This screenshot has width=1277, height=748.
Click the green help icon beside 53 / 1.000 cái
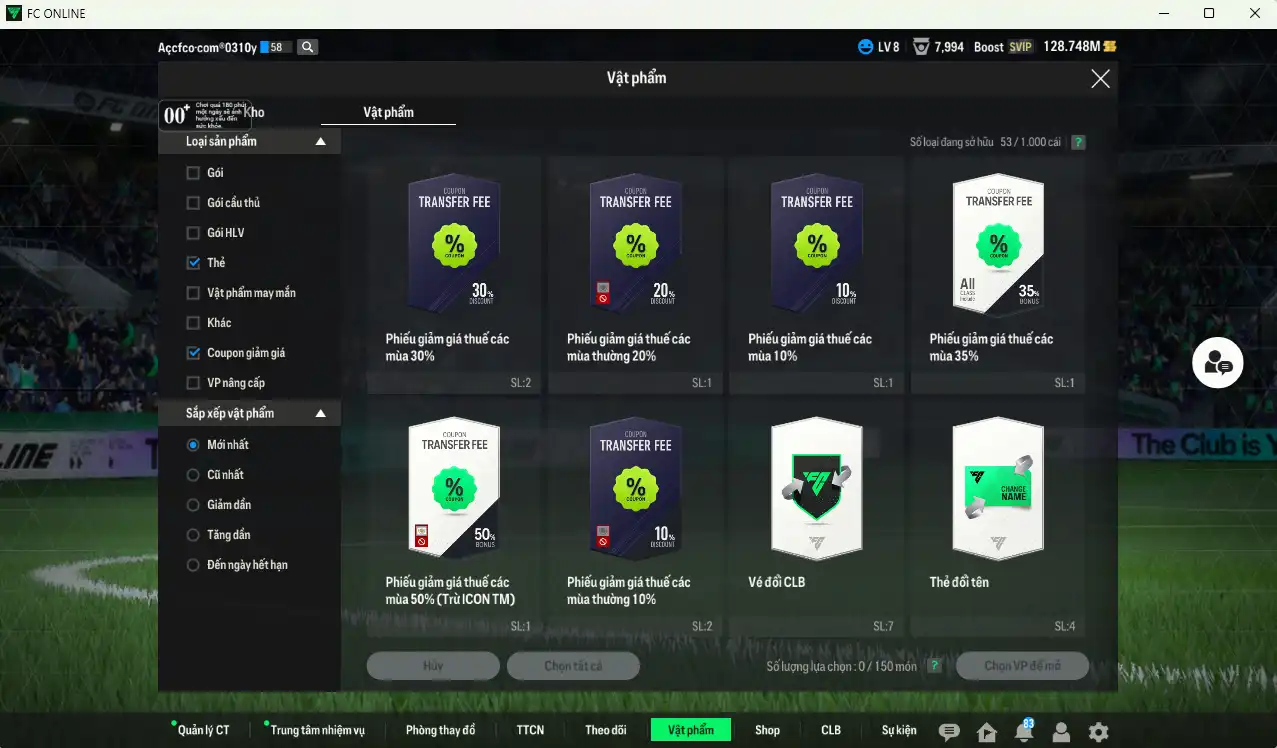(x=1078, y=142)
